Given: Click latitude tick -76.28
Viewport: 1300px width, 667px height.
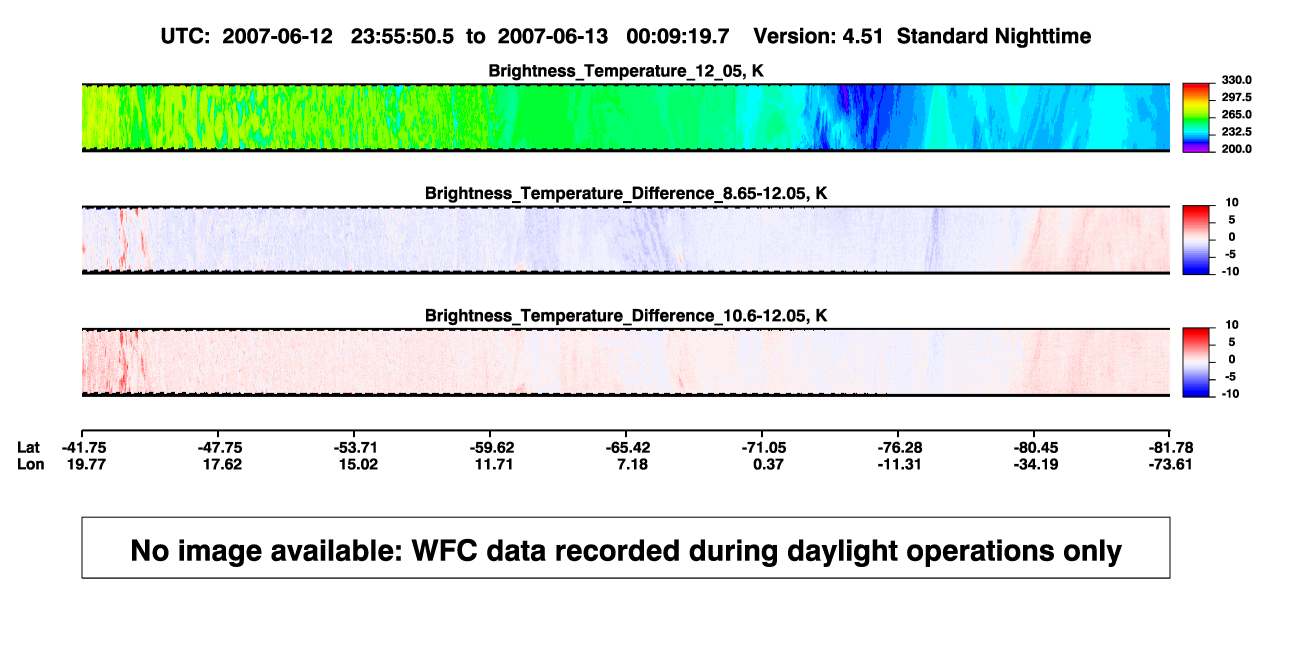Looking at the screenshot, I should tap(898, 447).
